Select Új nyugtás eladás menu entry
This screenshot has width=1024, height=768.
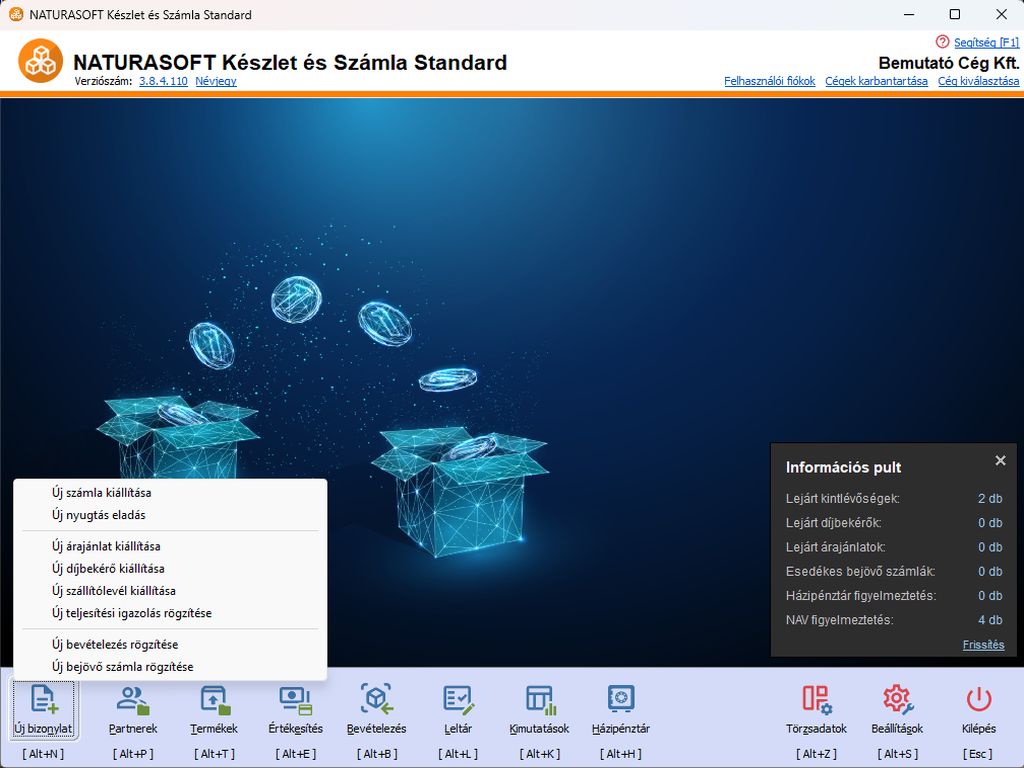98,515
